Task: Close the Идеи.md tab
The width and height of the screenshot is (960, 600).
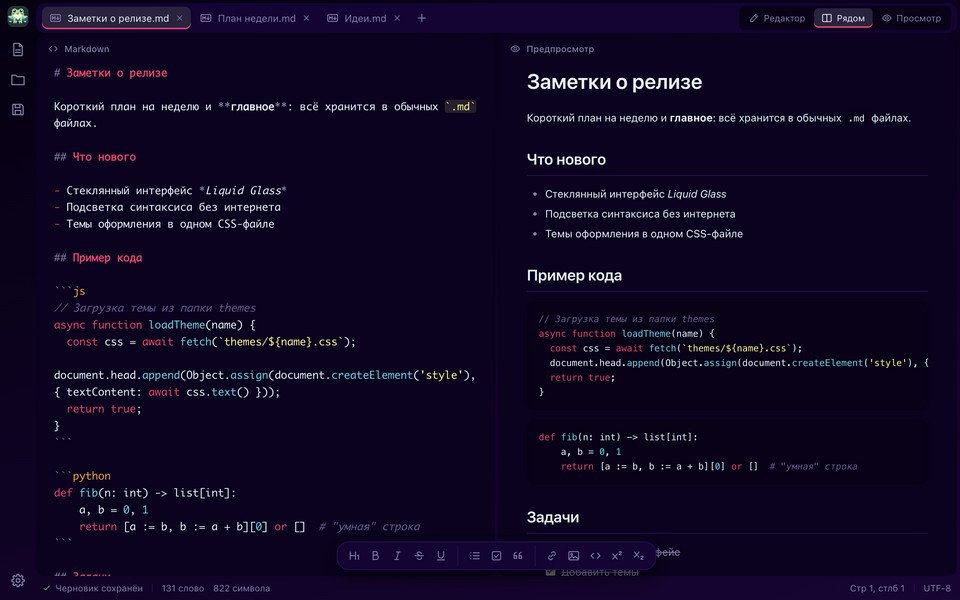Action: pyautogui.click(x=397, y=18)
